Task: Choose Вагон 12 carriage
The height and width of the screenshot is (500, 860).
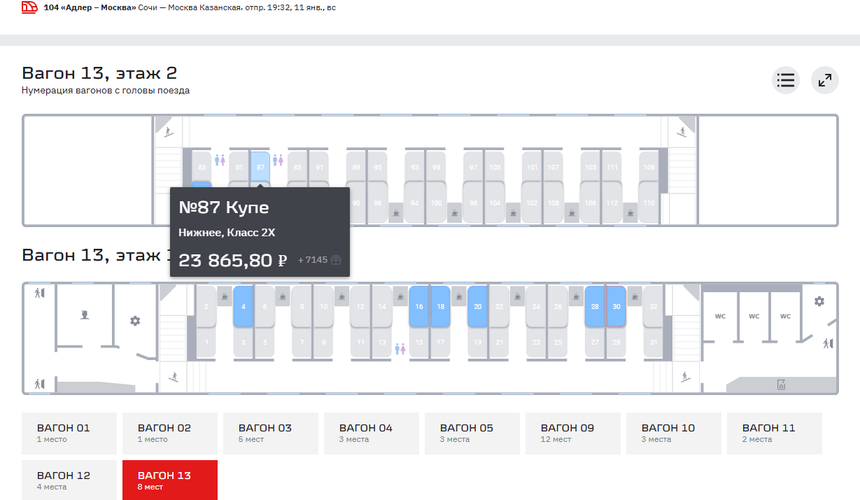Action: coord(69,480)
